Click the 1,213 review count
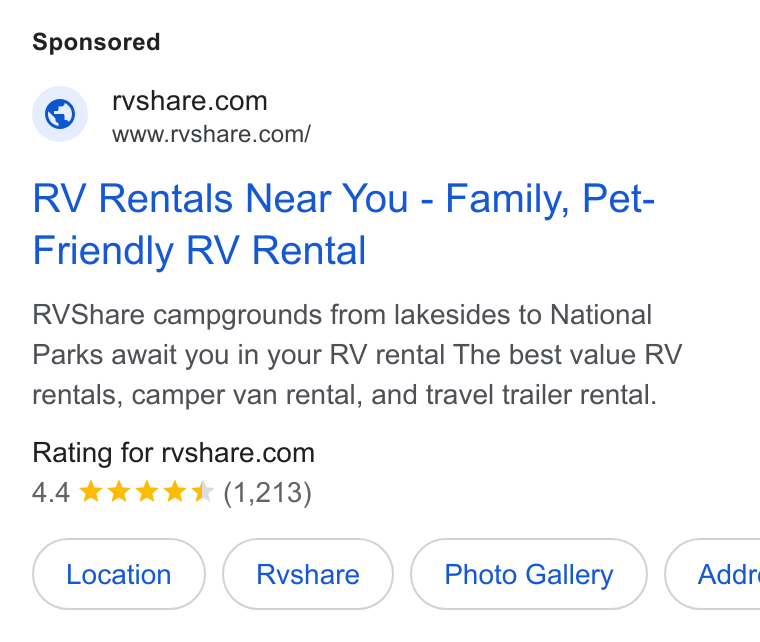 [x=268, y=493]
